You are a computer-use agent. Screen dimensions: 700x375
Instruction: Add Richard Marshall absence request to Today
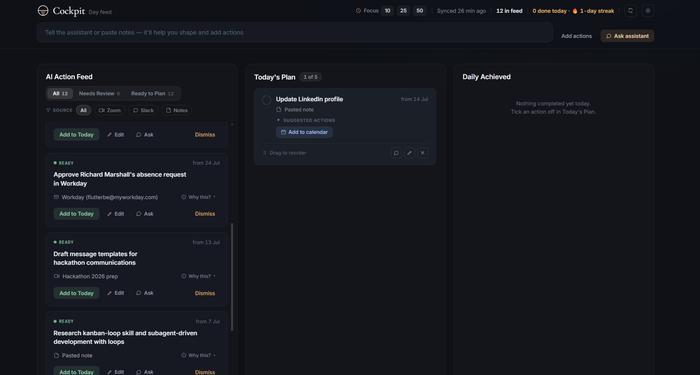pyautogui.click(x=76, y=214)
